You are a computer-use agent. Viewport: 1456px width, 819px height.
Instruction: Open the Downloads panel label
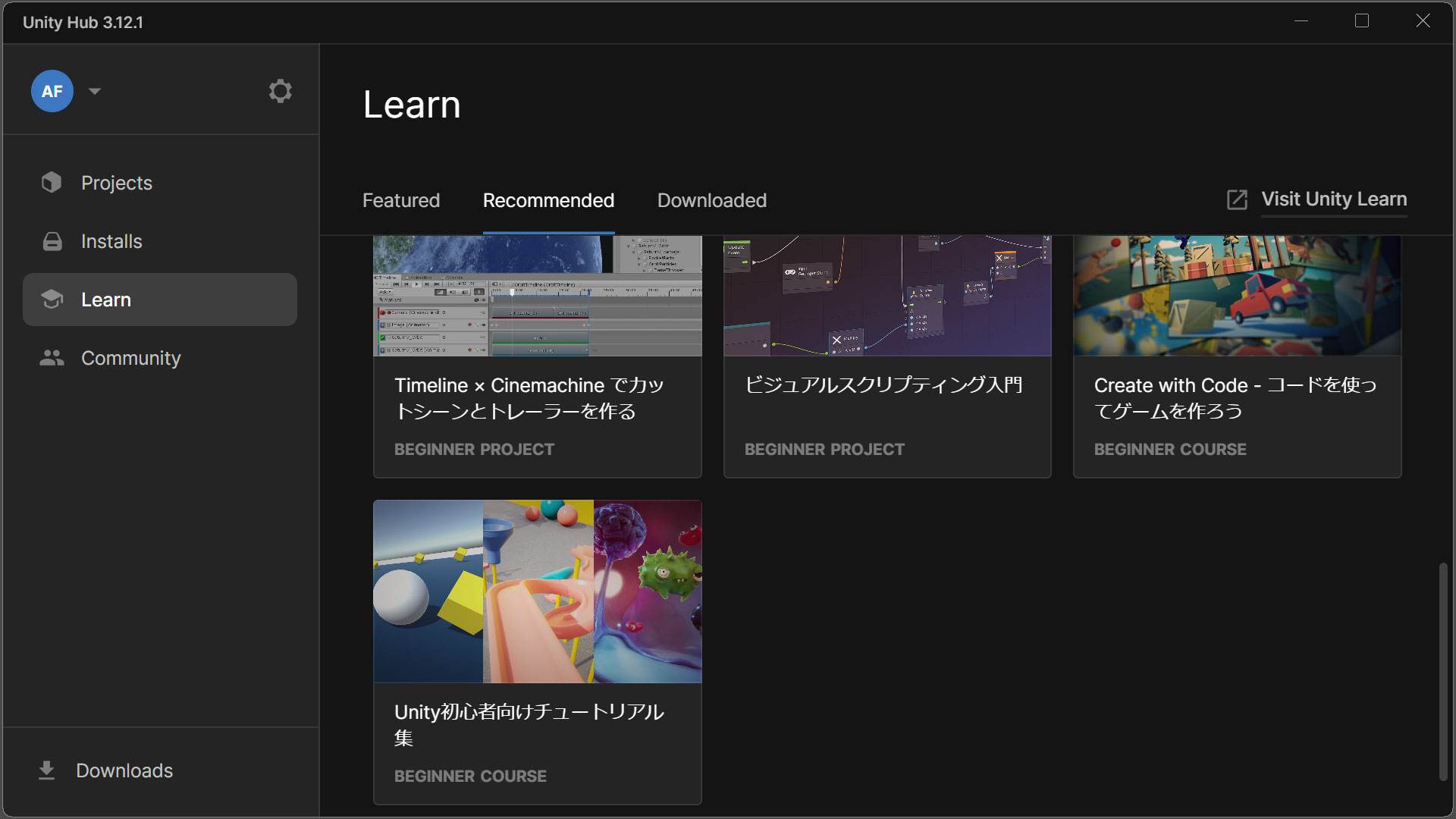(124, 770)
